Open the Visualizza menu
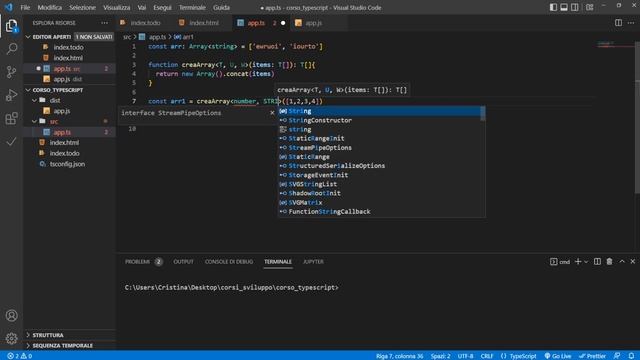640x360 pixels. point(117,7)
